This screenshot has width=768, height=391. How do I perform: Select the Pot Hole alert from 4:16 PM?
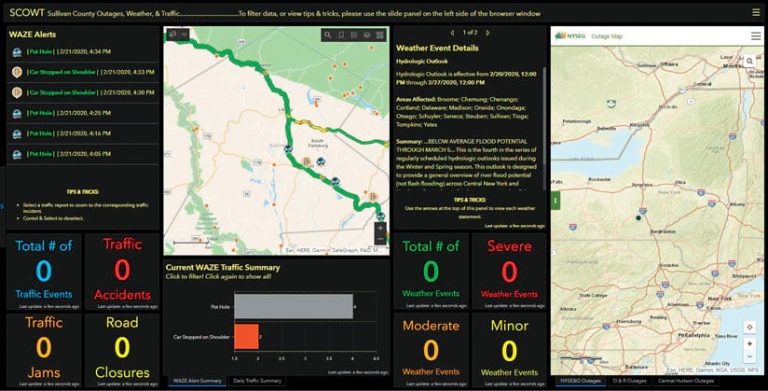pyautogui.click(x=83, y=134)
